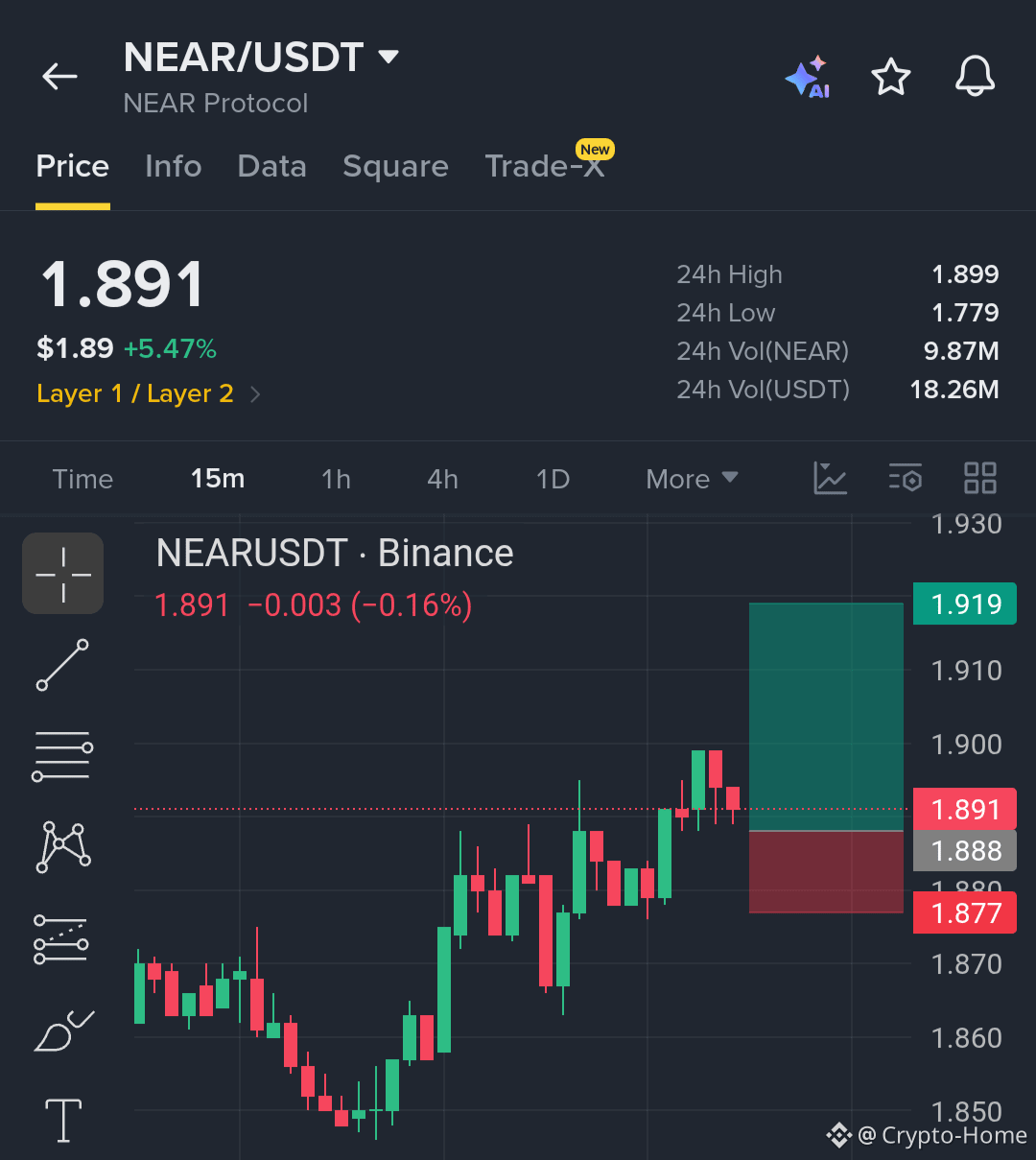This screenshot has width=1036, height=1160.
Task: Select the Time chart view
Action: (82, 479)
